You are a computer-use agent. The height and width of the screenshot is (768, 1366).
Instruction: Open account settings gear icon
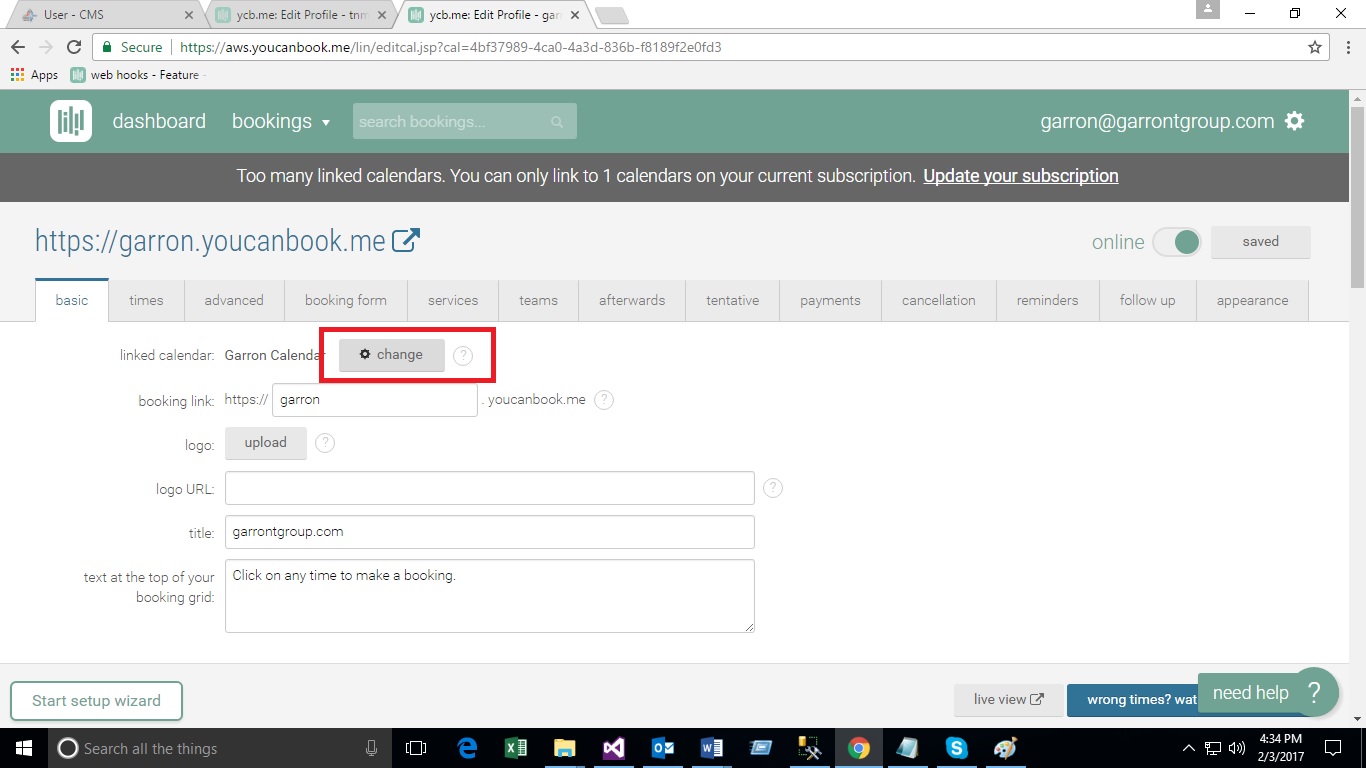pos(1294,121)
